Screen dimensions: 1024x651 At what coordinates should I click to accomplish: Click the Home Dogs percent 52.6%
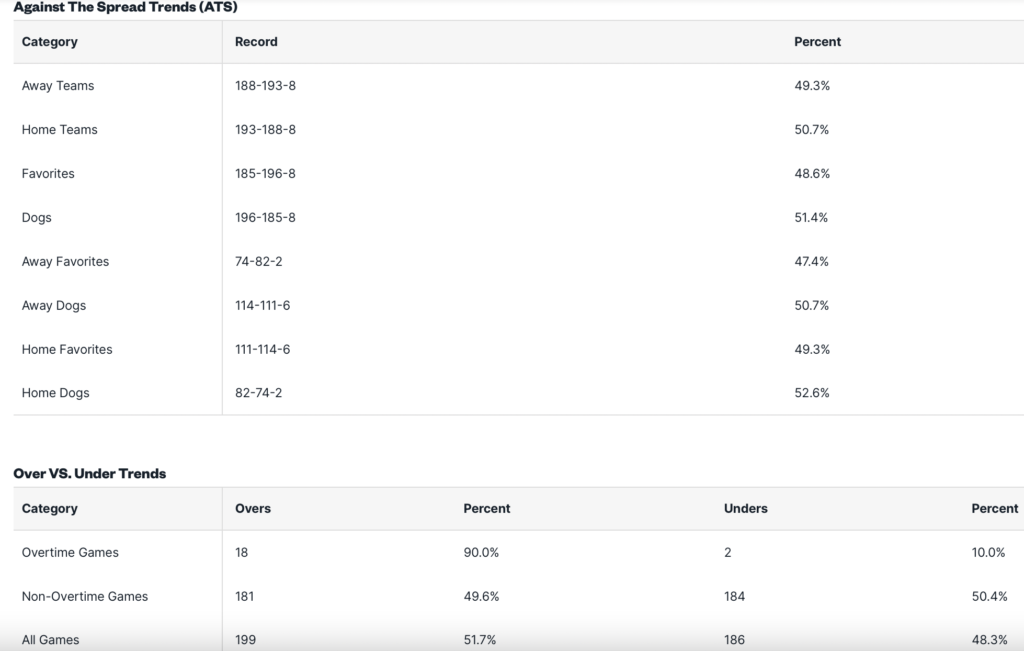(x=812, y=393)
